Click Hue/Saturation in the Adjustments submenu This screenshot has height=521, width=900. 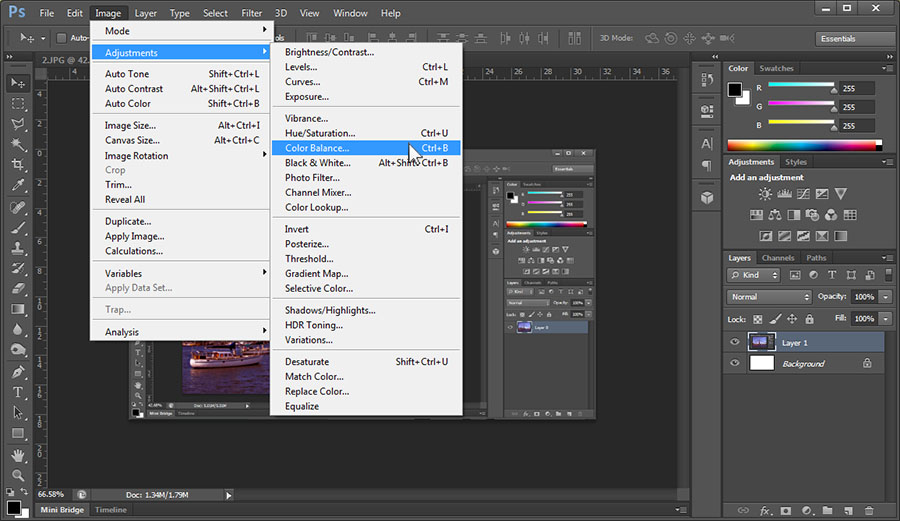319,133
